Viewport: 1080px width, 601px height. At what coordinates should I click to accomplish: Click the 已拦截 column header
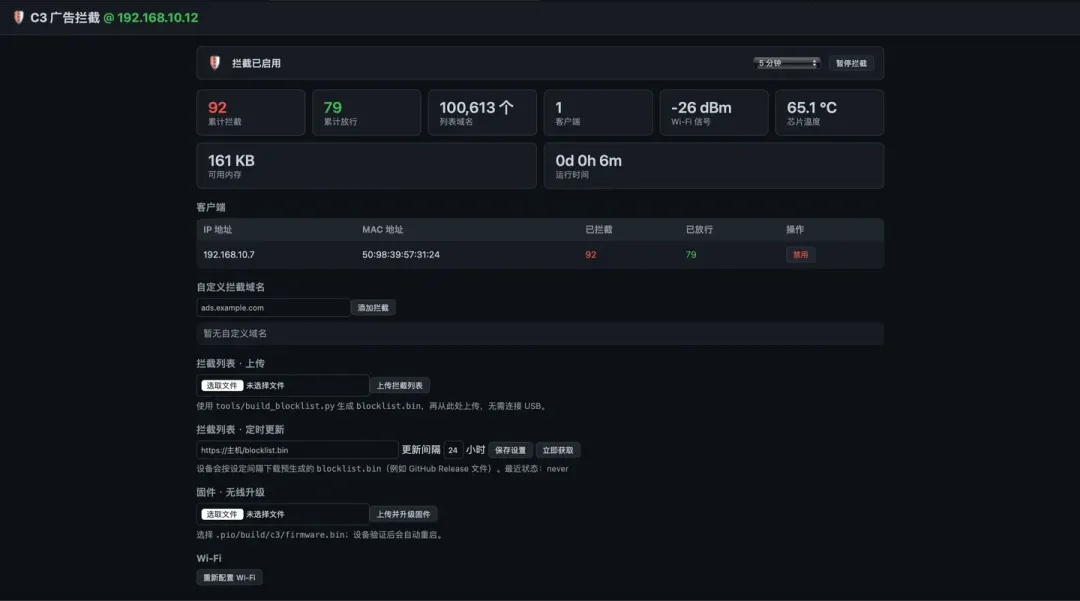click(x=599, y=230)
